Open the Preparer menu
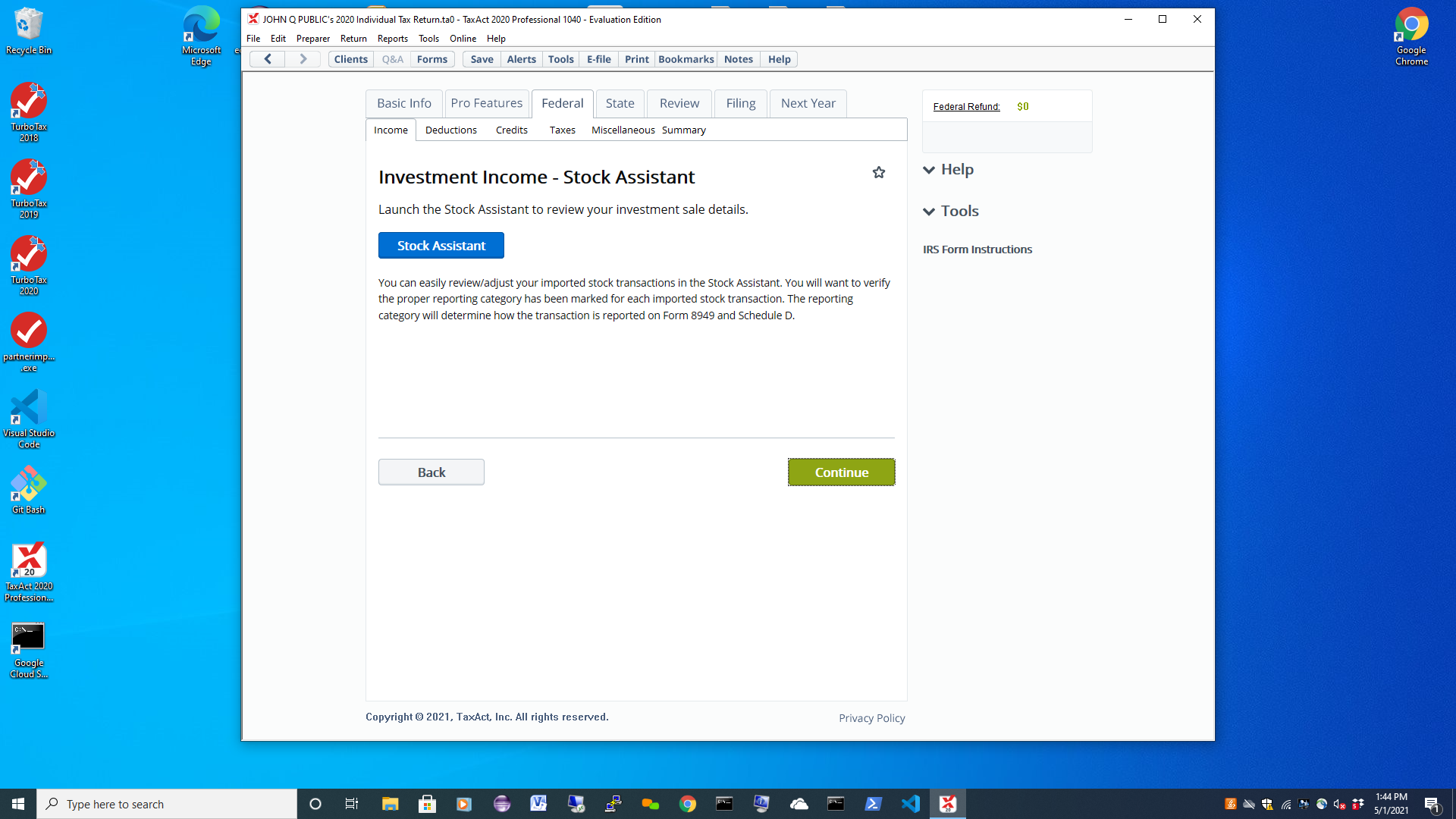The width and height of the screenshot is (1456, 819). (313, 39)
